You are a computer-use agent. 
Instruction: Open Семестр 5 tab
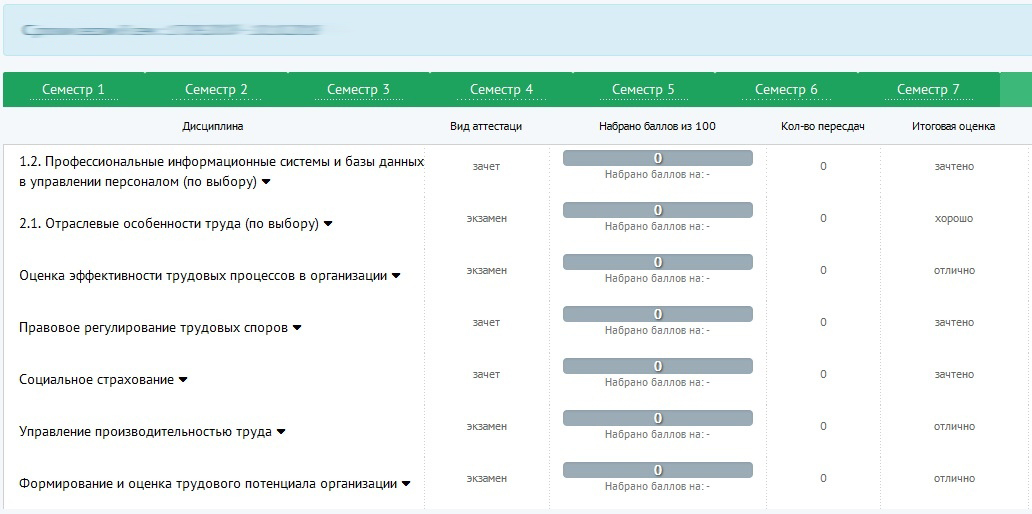click(643, 90)
